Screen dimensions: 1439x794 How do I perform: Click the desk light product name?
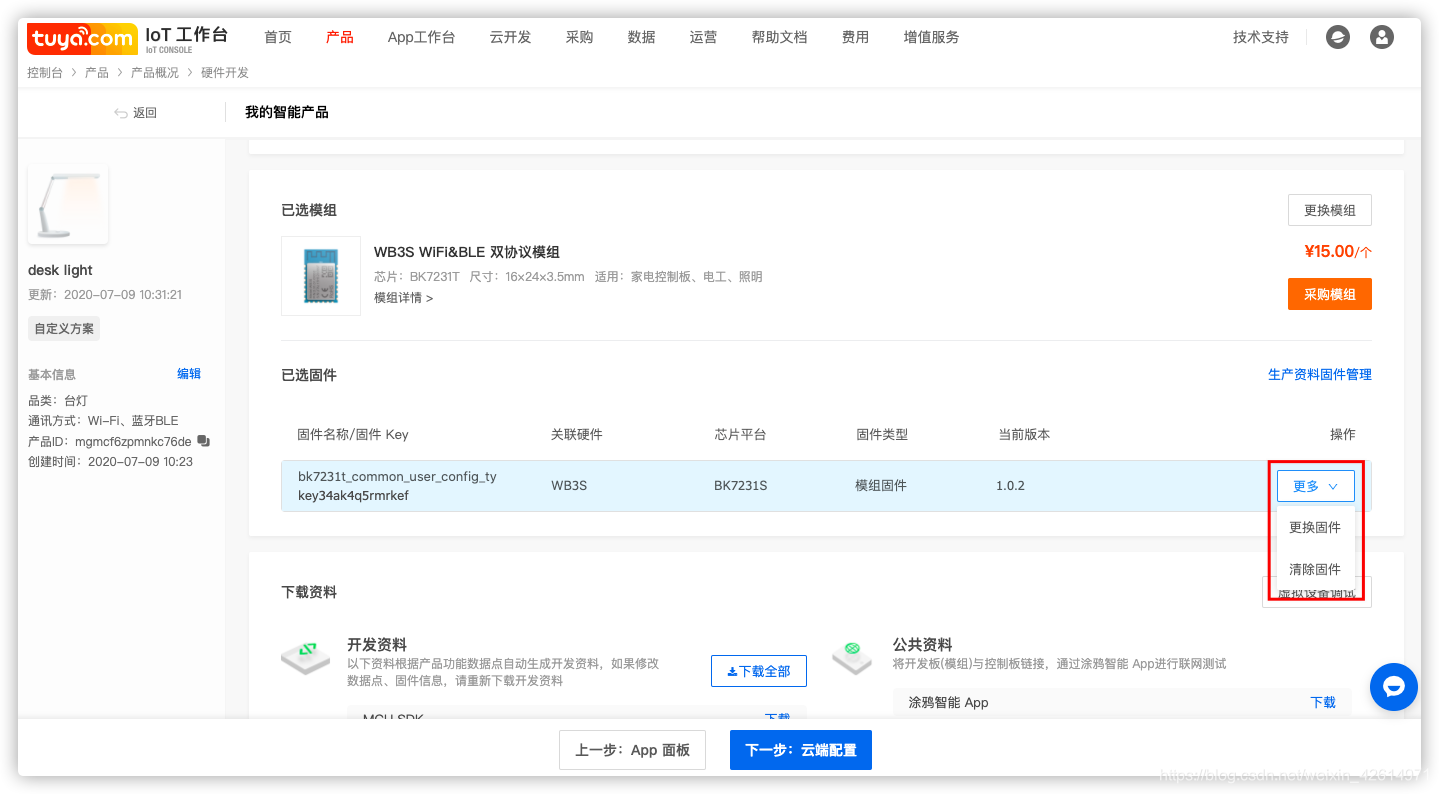point(60,270)
